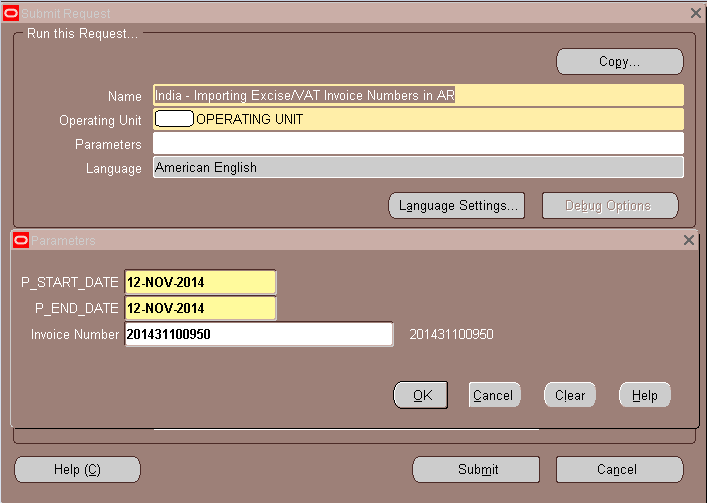Cancel the Parameters dialog

pyautogui.click(x=494, y=395)
